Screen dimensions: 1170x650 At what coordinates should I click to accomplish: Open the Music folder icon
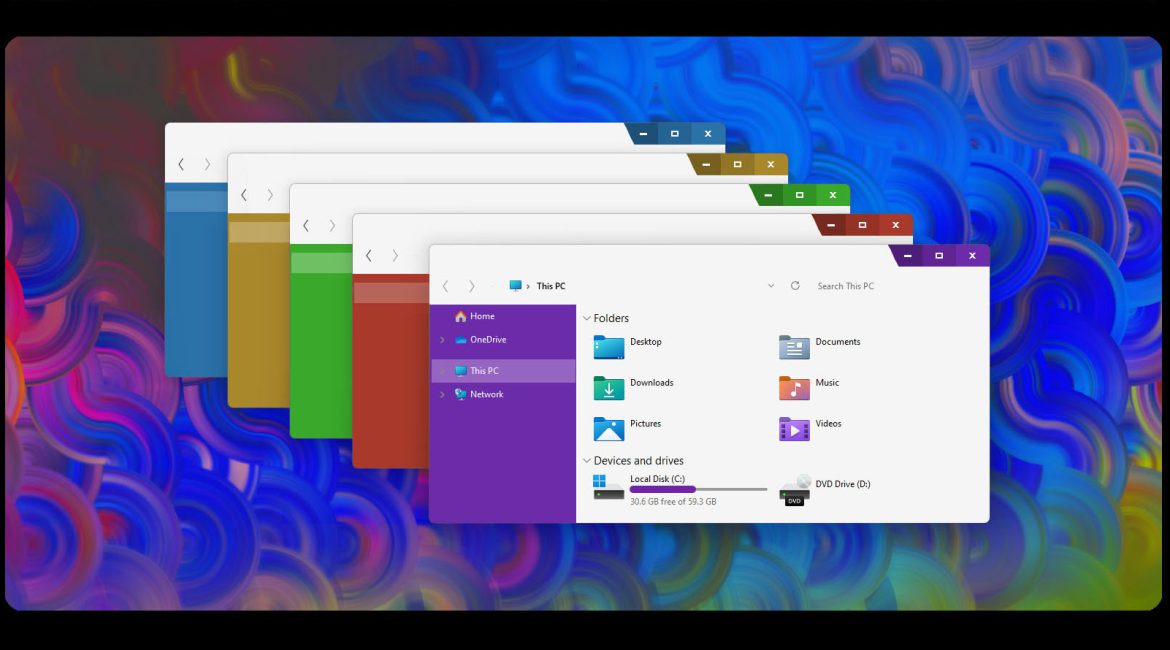794,388
